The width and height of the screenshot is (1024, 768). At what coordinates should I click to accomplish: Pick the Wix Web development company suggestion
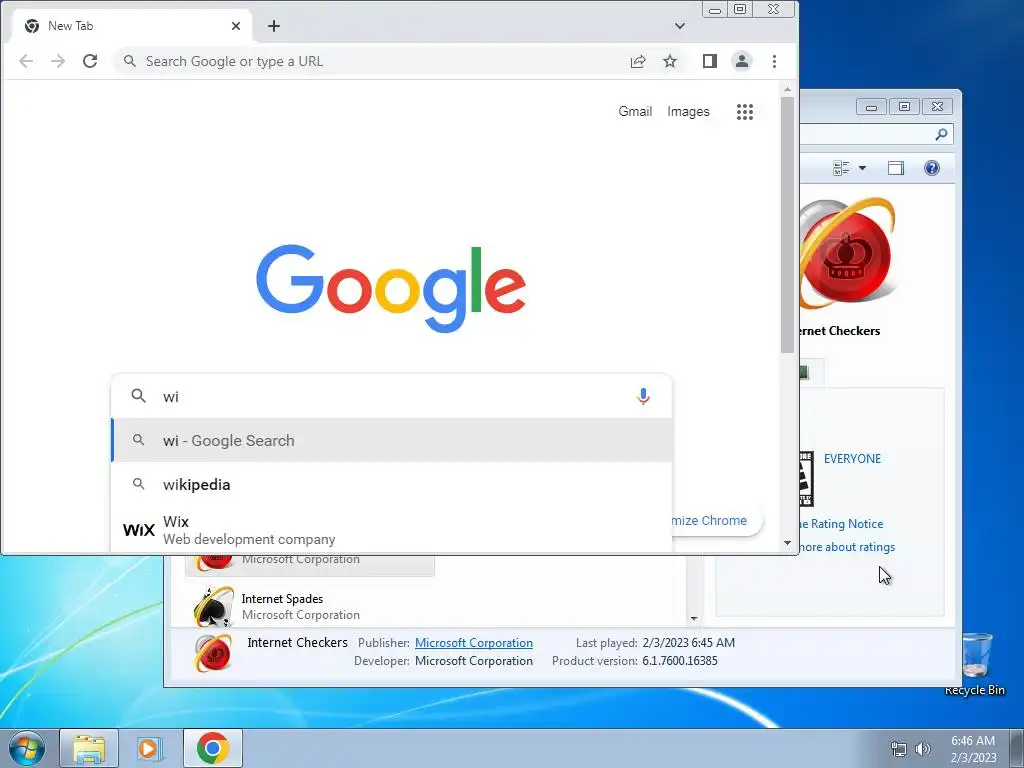coord(392,530)
